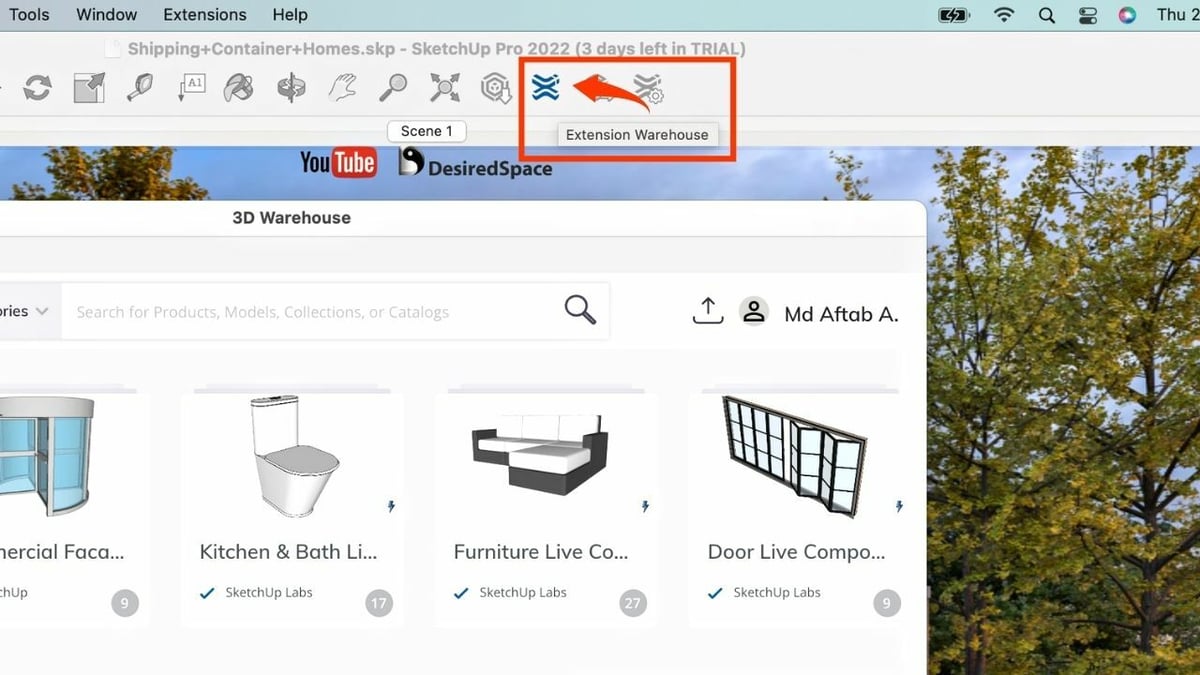Click the 9 badge on Commercial Facade card
Screen dimensions: 1200x675
pos(125,603)
